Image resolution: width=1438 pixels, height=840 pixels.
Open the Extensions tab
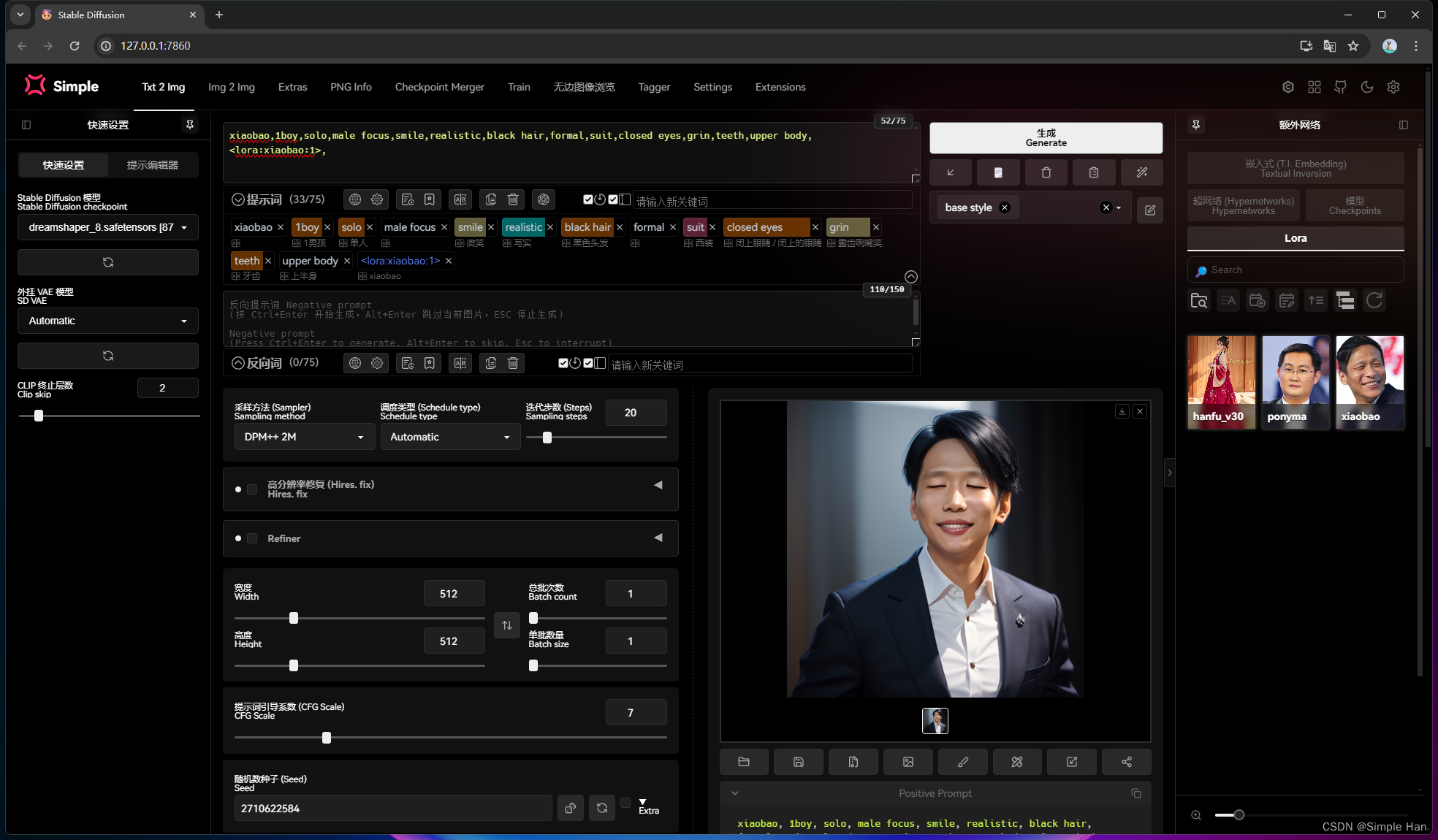(780, 87)
